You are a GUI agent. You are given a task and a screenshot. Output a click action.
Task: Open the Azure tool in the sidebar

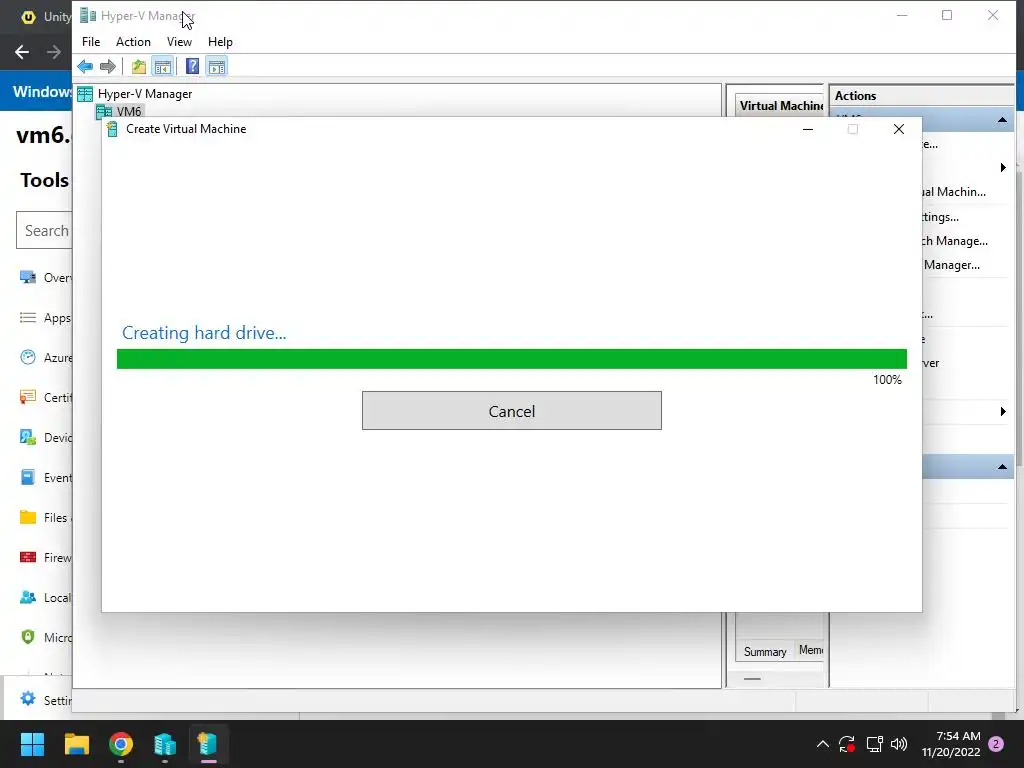coord(44,358)
